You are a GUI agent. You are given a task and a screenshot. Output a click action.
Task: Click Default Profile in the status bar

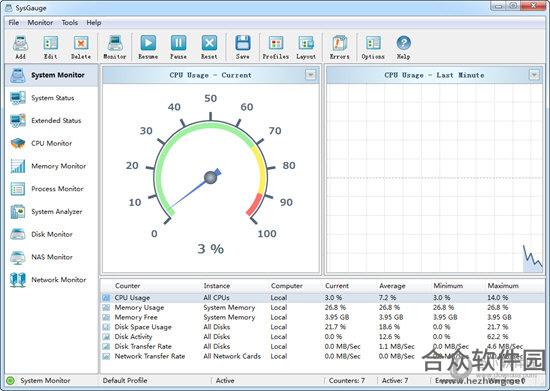125,380
